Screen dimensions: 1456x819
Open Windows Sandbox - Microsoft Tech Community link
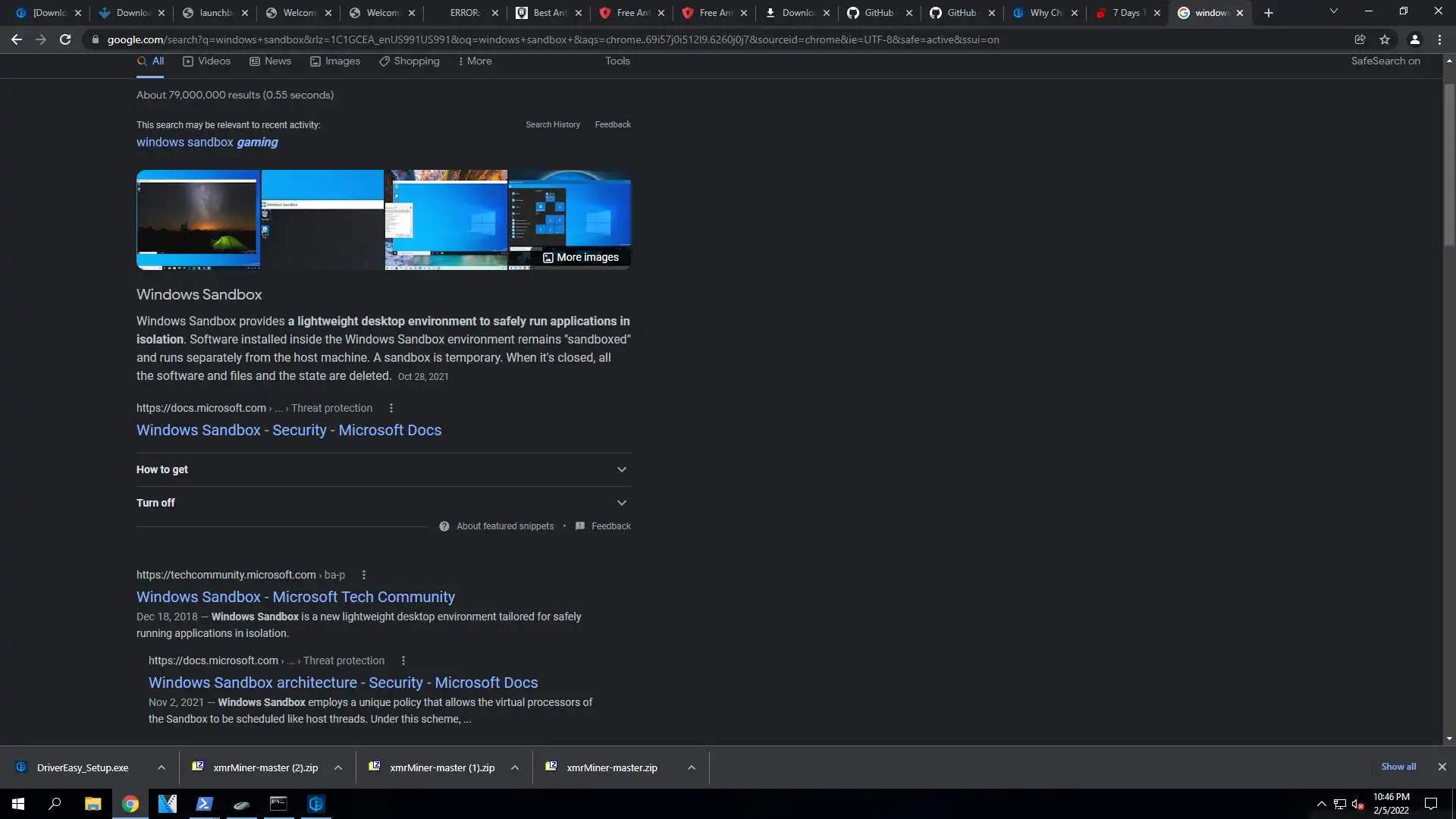tap(295, 597)
